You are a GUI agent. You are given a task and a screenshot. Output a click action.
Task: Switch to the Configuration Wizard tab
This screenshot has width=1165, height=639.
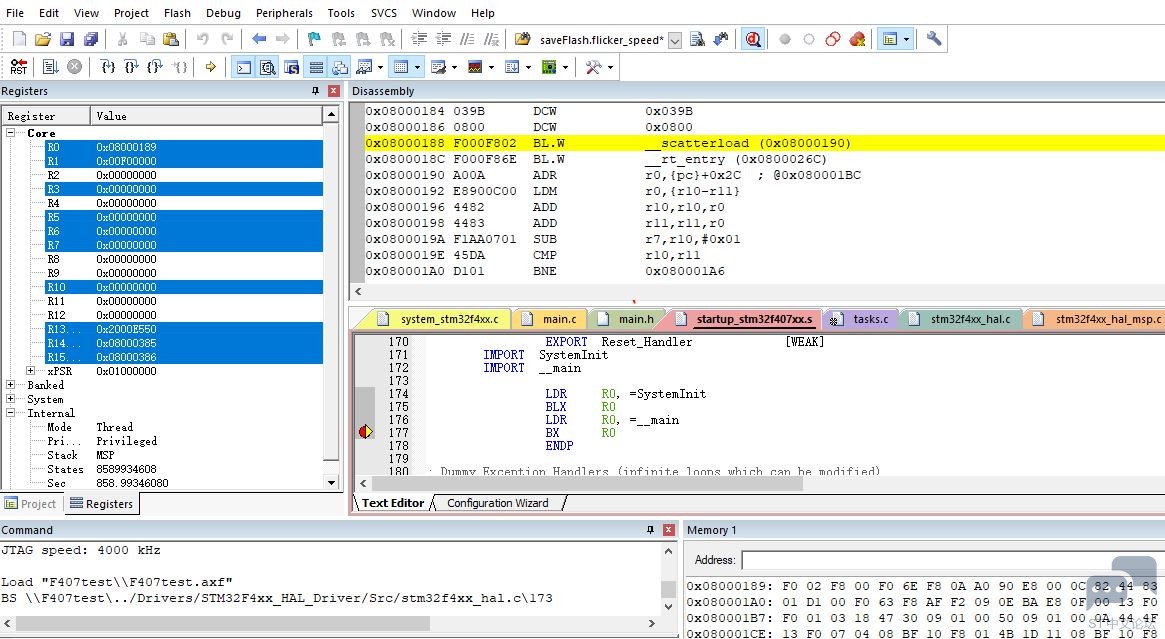tap(498, 503)
